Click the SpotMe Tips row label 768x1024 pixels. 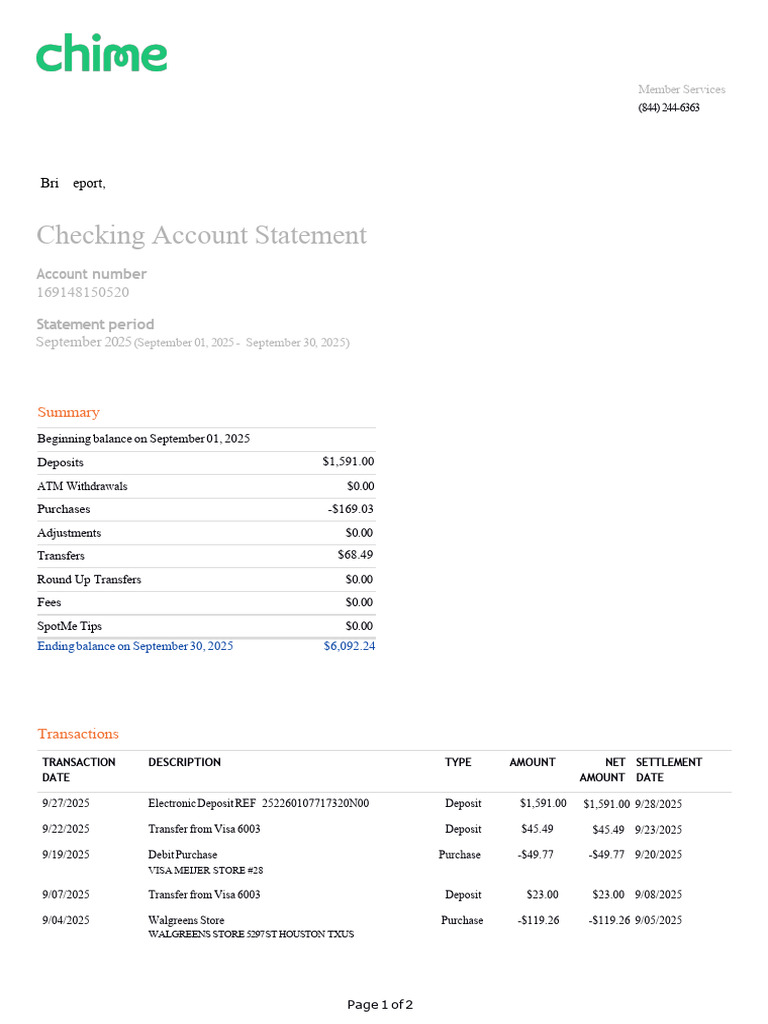pyautogui.click(x=70, y=626)
